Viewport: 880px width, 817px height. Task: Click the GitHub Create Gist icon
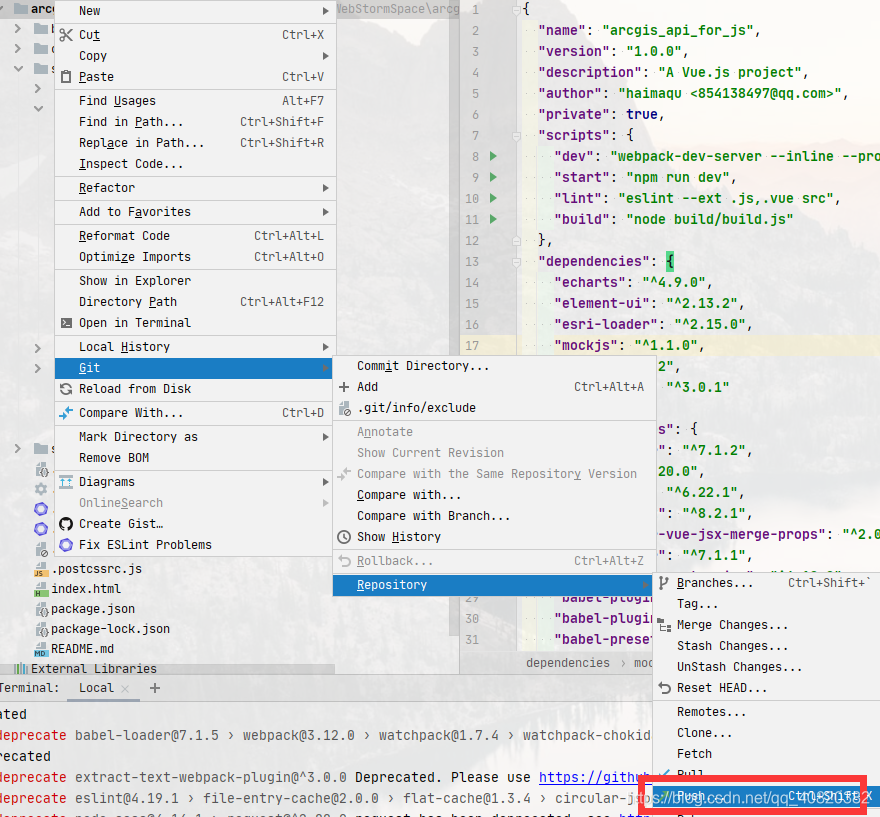66,524
